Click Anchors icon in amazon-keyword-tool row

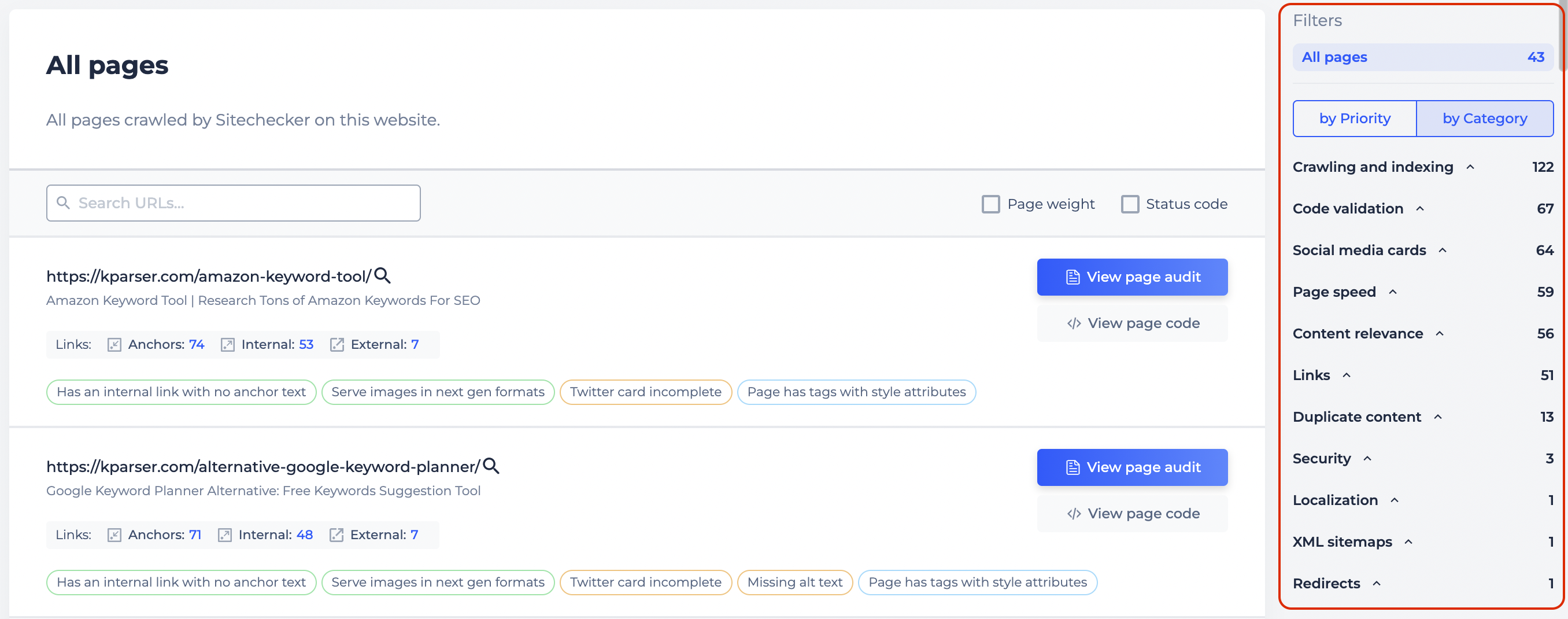click(114, 345)
